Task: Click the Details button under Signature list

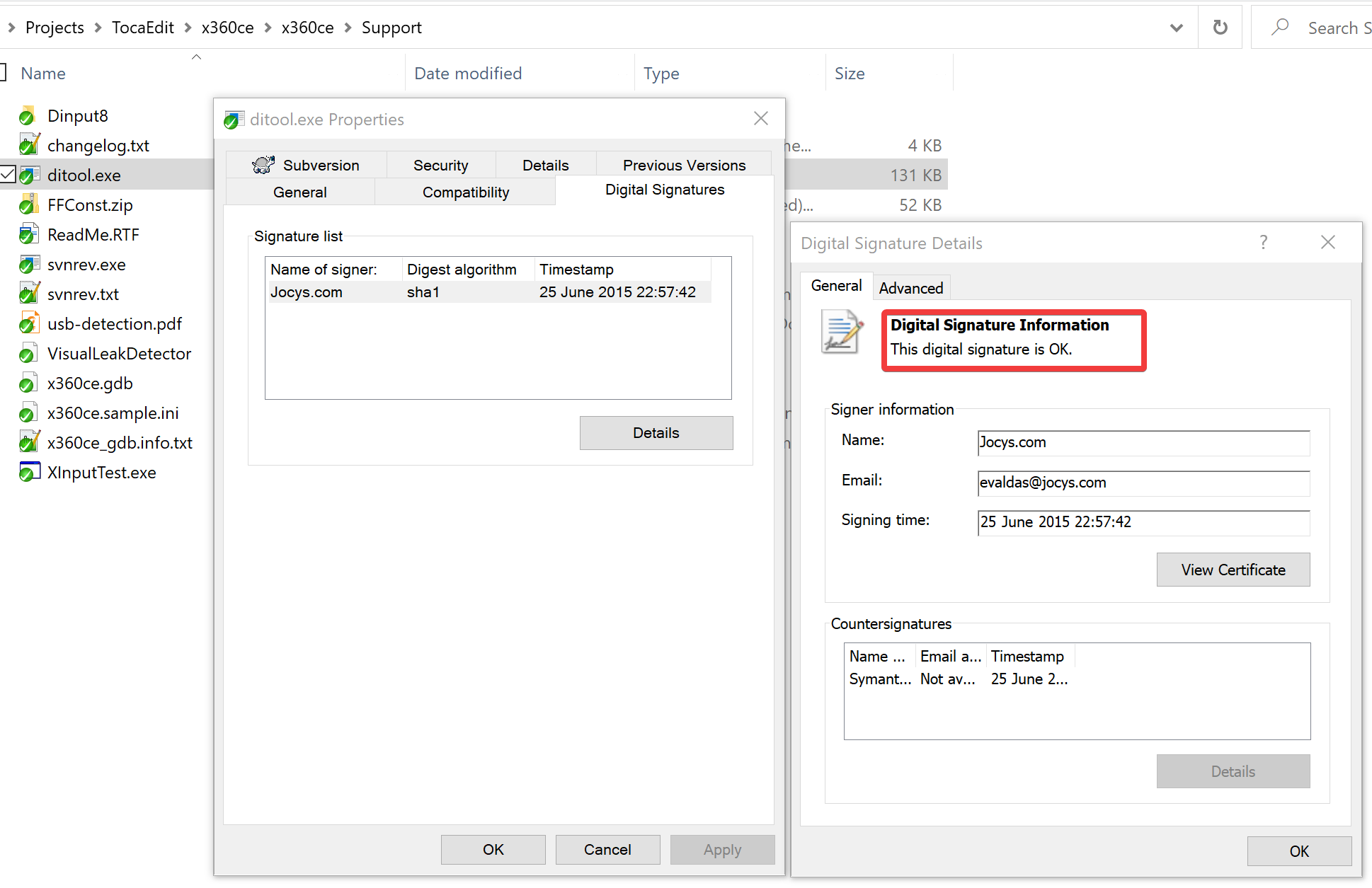Action: point(656,432)
